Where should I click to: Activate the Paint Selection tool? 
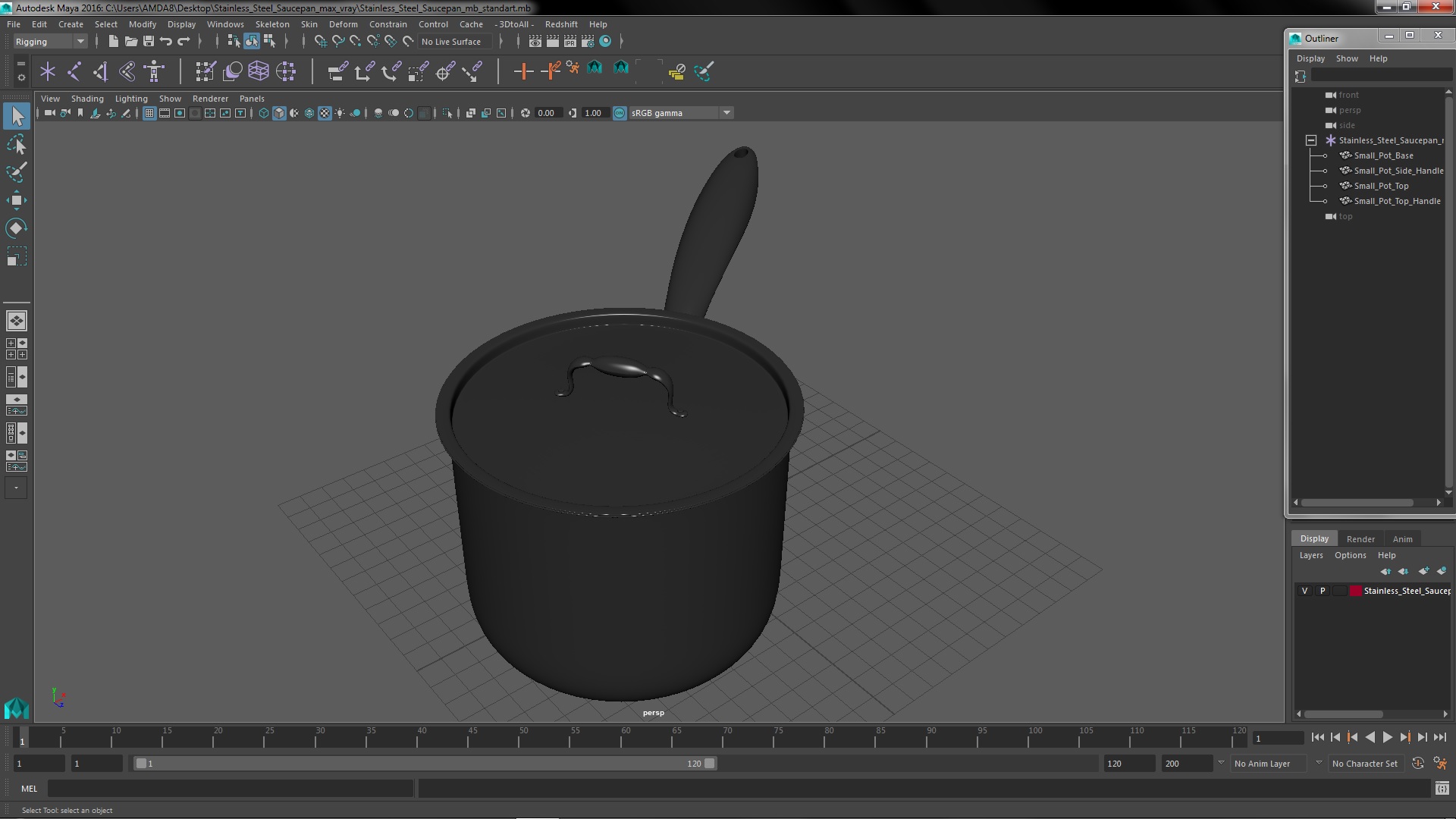click(17, 172)
